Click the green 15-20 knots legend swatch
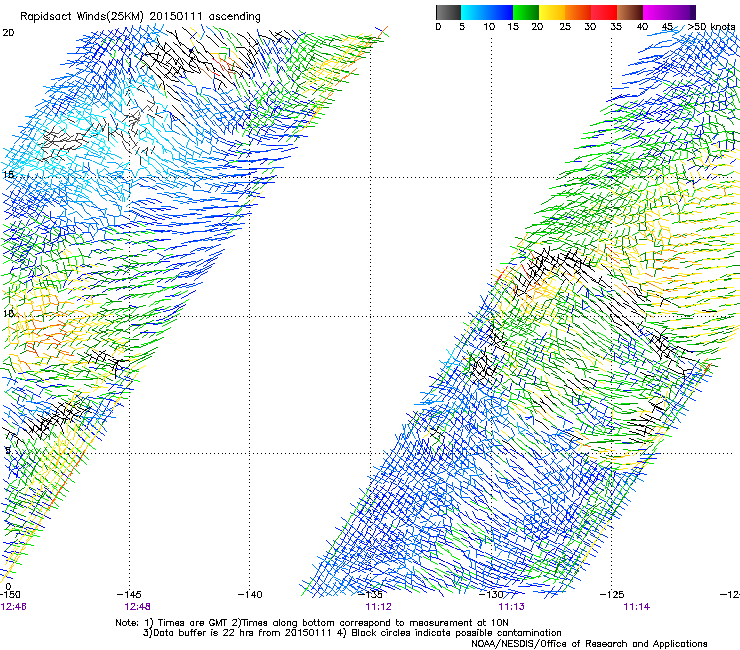The image size is (740, 650). point(526,12)
